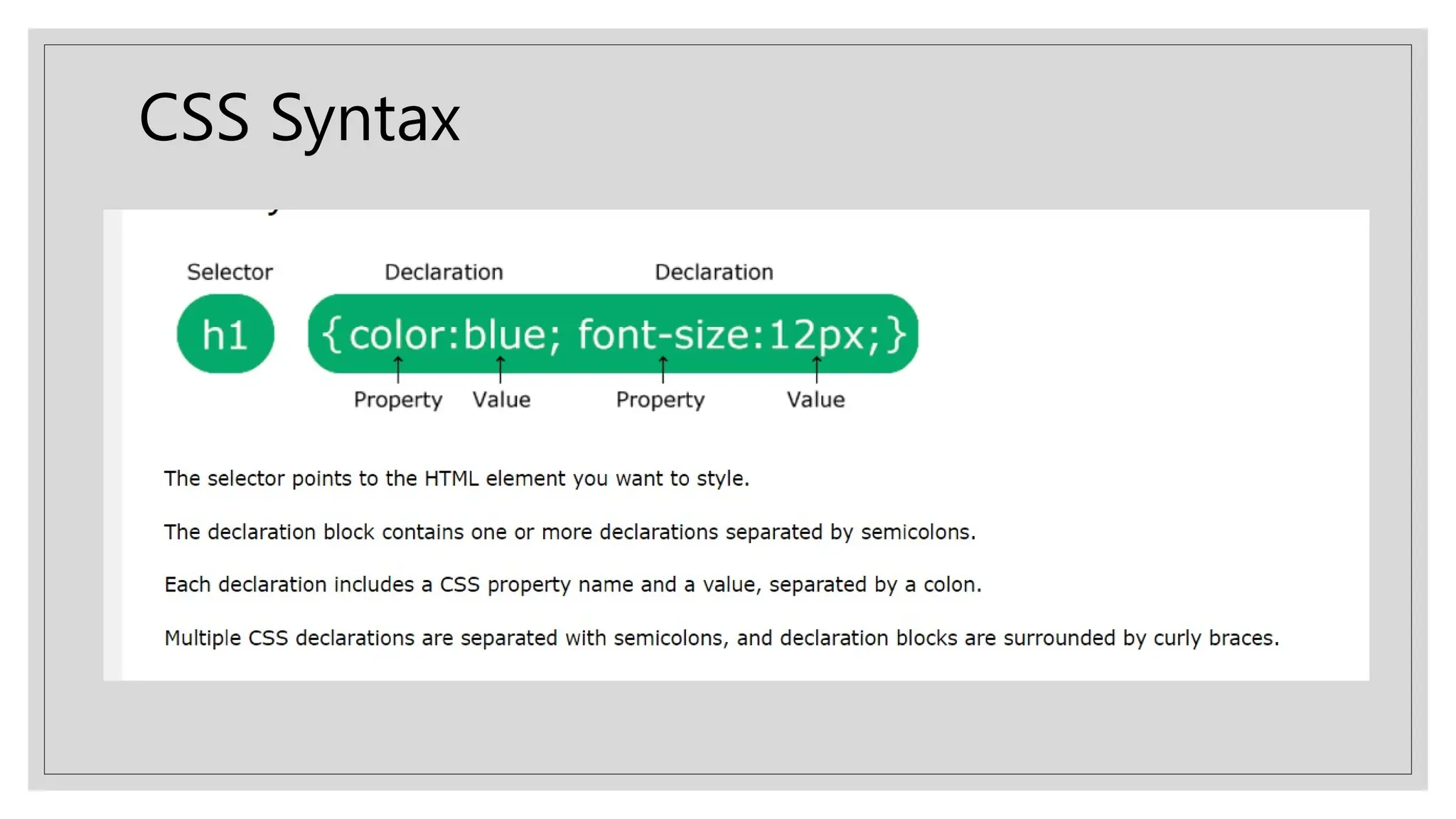Click the green declaration block with color:blue
Screen dimensions: 1456x819
(613, 333)
